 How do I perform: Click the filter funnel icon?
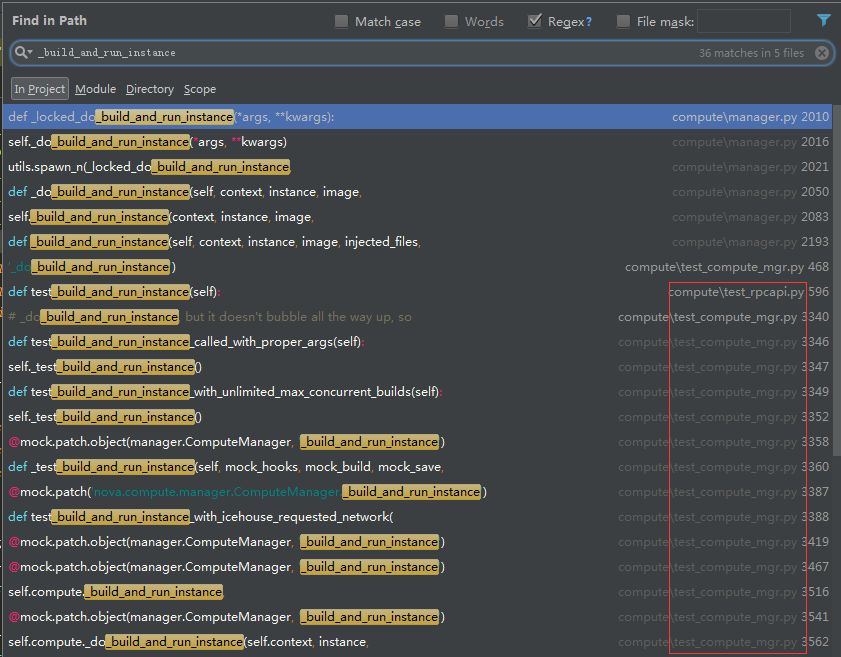click(823, 20)
